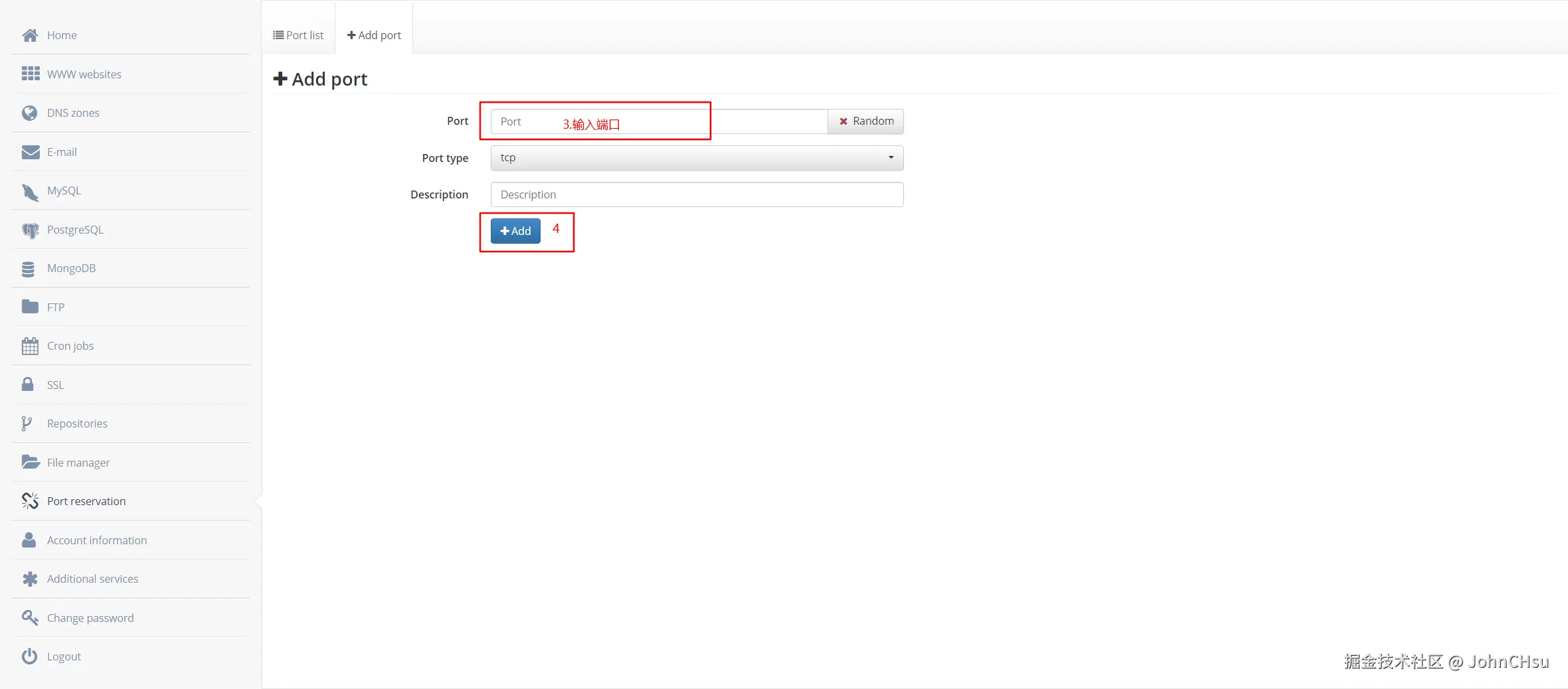Viewport: 1568px width, 689px height.
Task: Click the DNS zones globe icon
Action: tap(29, 113)
